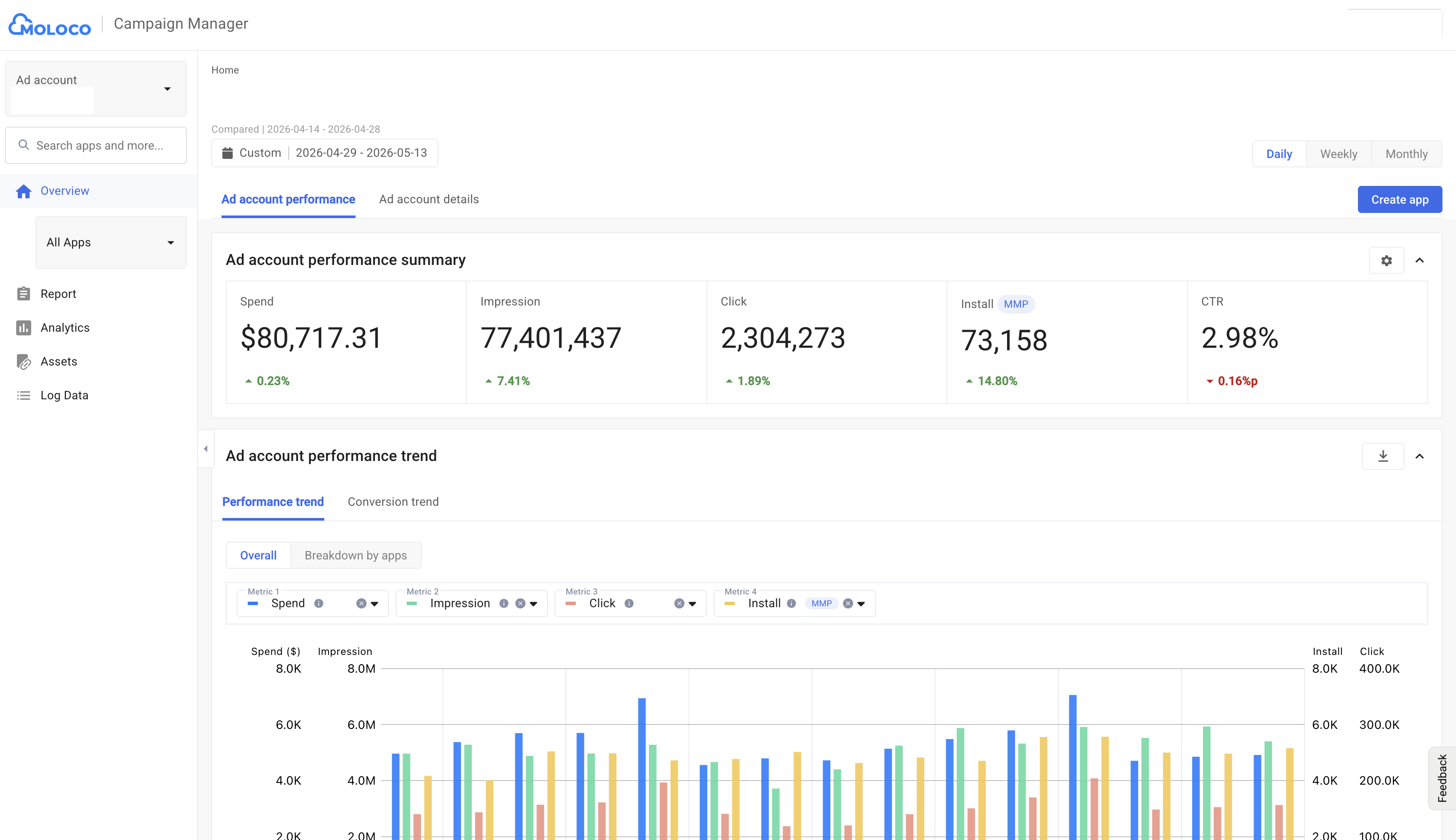This screenshot has width=1456, height=840.
Task: Go to Assets in sidebar
Action: click(59, 362)
